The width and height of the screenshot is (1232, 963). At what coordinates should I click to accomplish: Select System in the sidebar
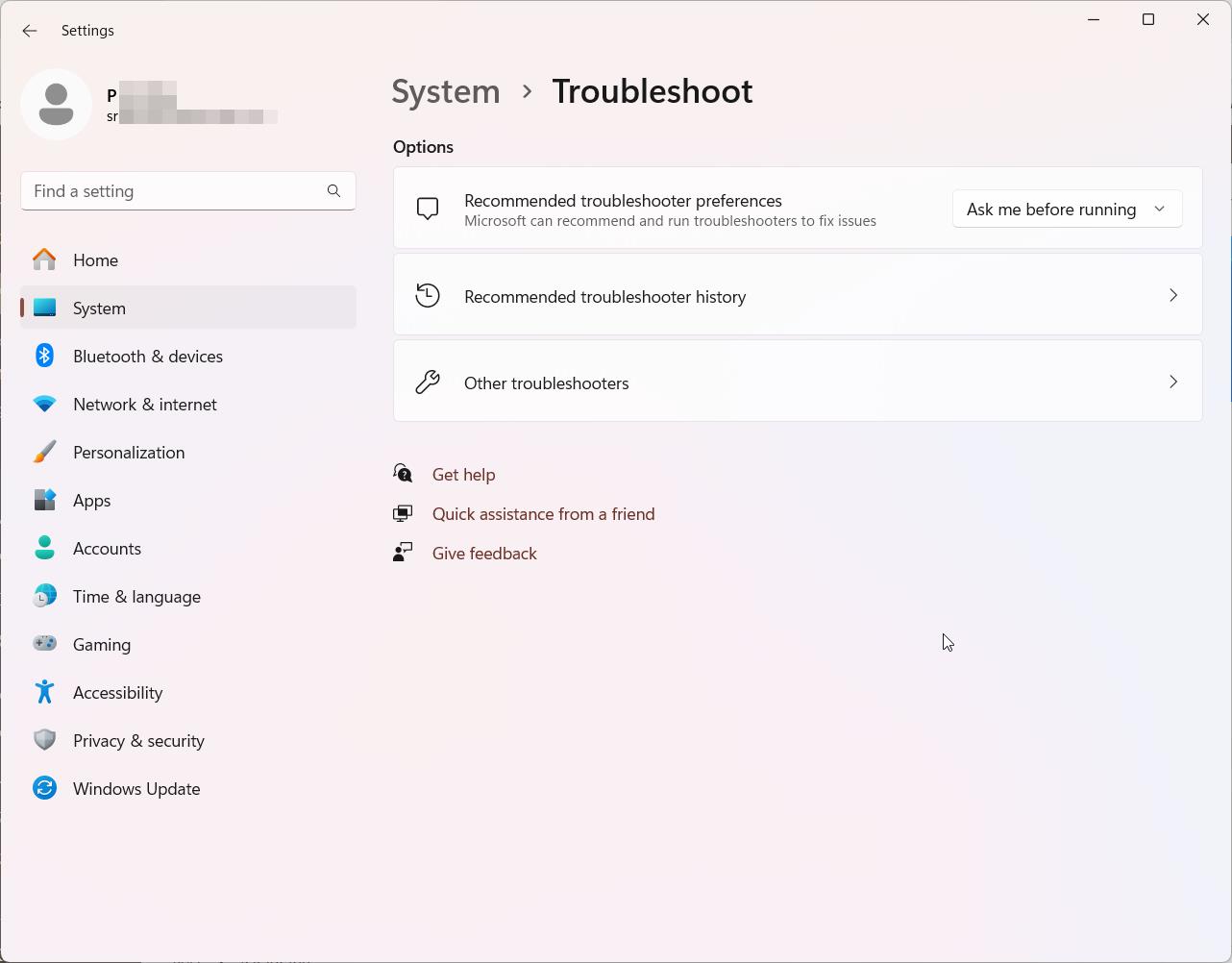[188, 308]
